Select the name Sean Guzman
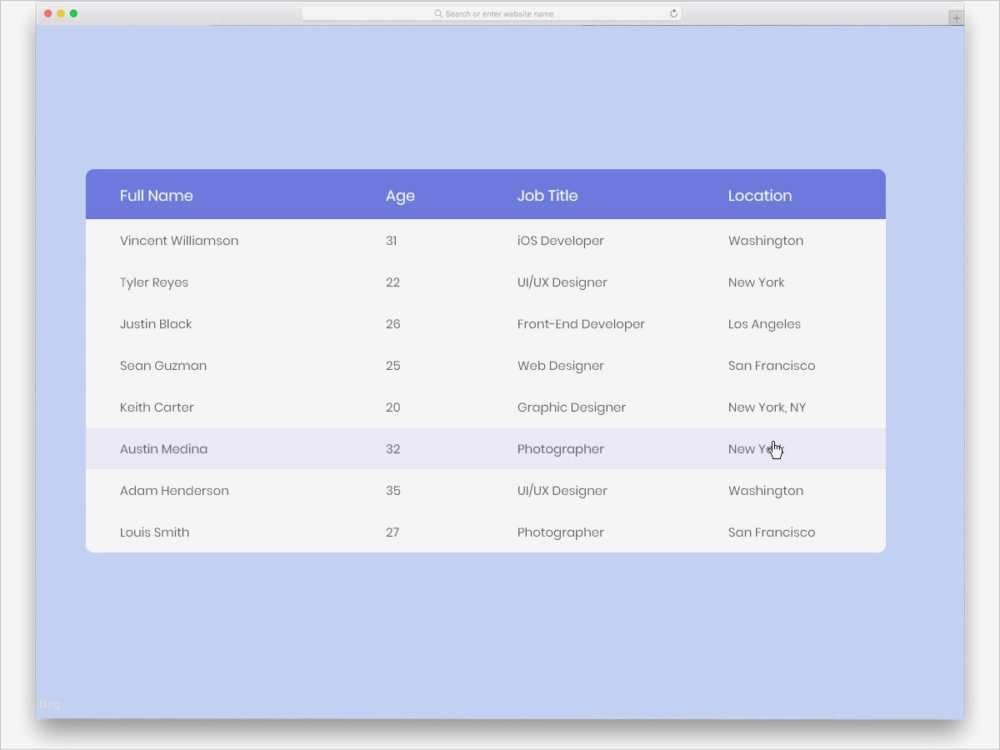The image size is (1000, 750). pyautogui.click(x=163, y=365)
